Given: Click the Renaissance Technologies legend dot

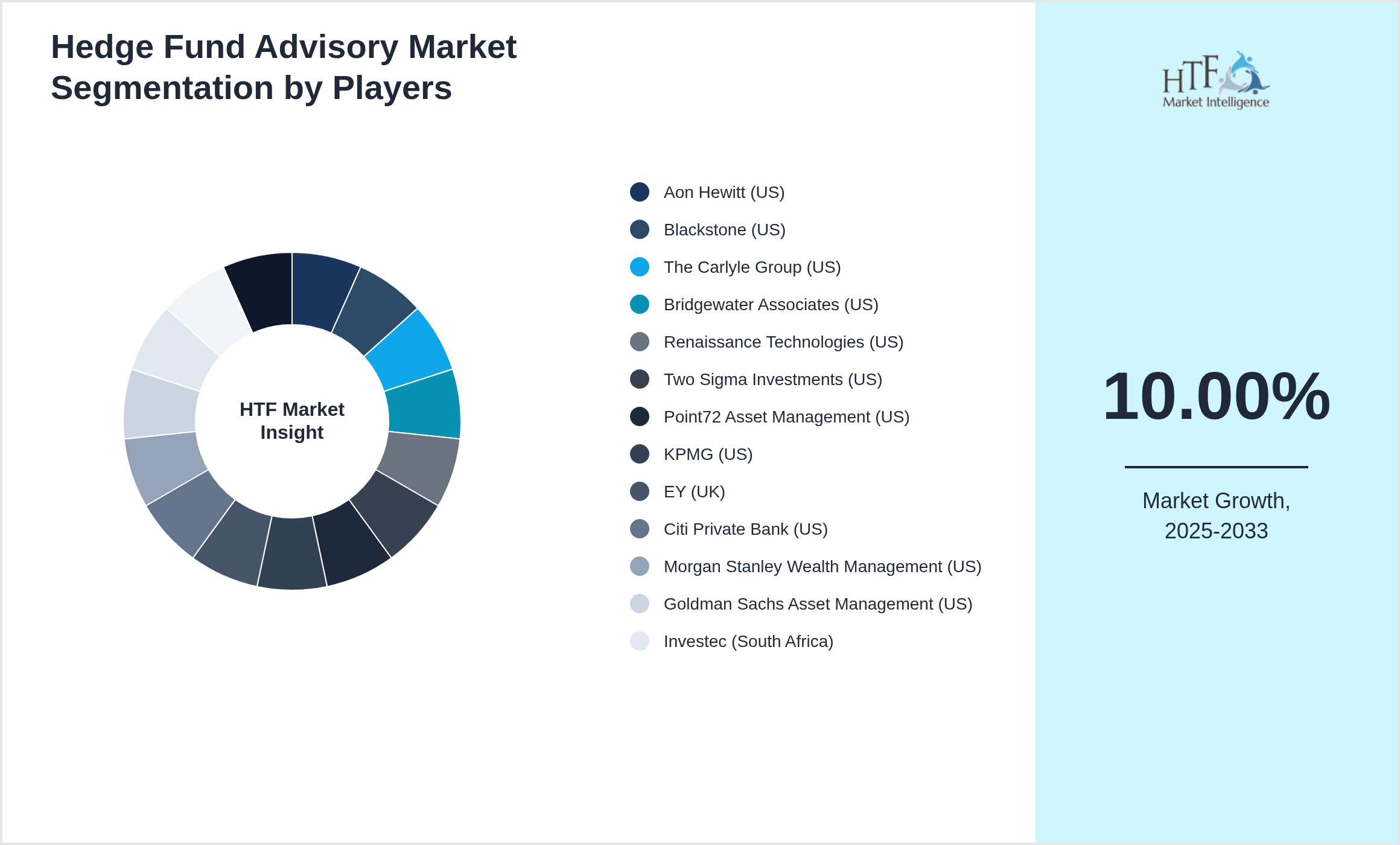Looking at the screenshot, I should pos(640,342).
